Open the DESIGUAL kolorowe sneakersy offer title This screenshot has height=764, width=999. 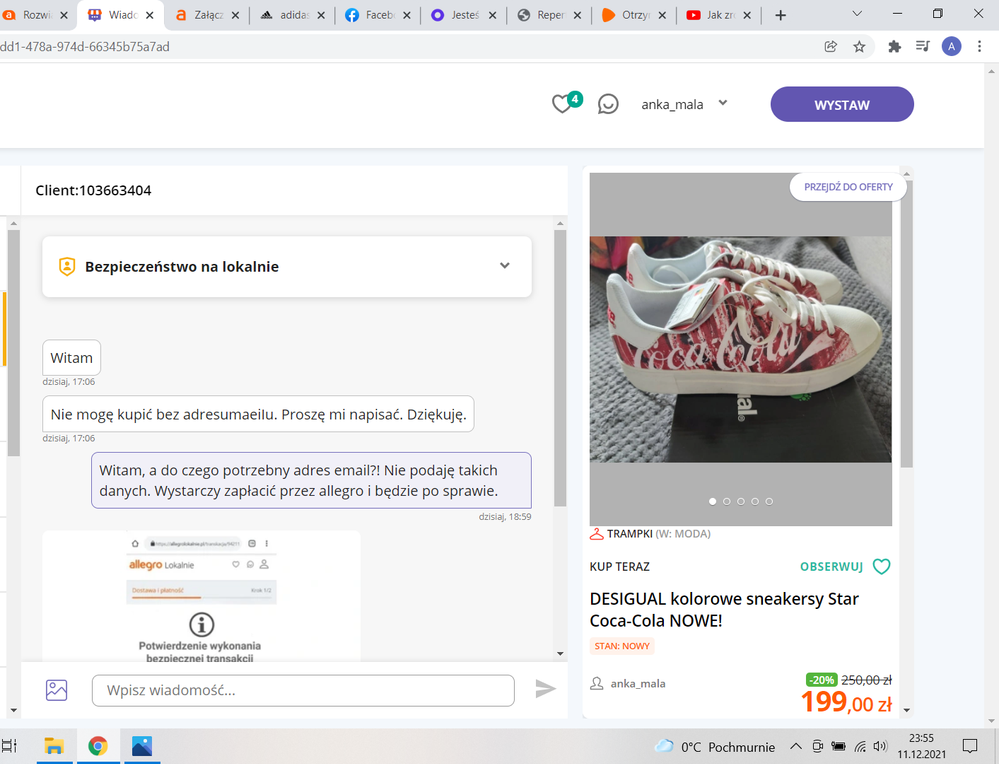tap(724, 610)
